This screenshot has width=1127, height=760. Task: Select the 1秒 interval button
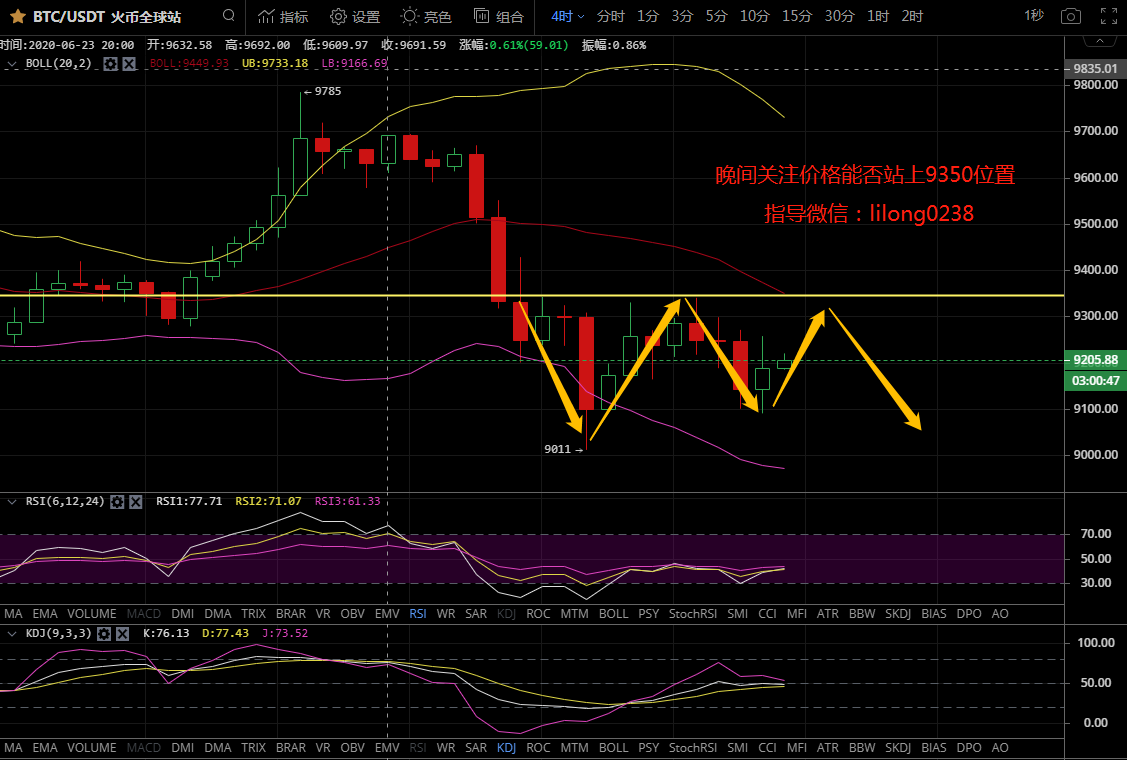pos(1034,16)
